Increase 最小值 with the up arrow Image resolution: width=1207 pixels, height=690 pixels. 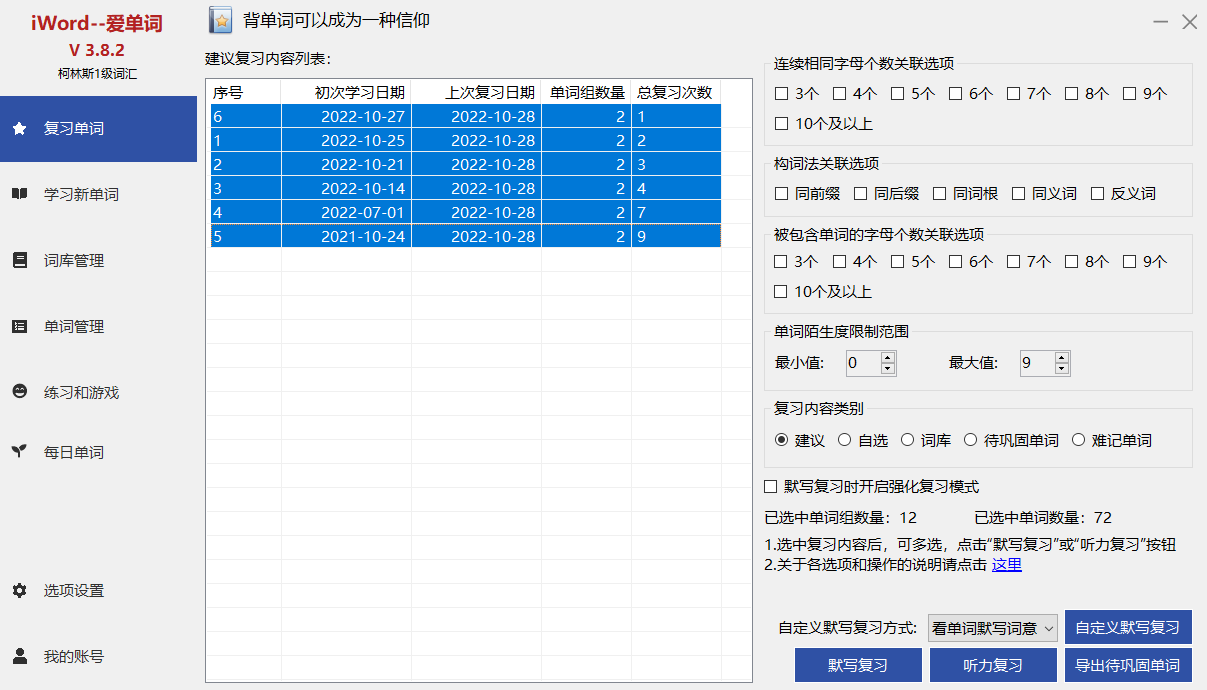point(887,357)
